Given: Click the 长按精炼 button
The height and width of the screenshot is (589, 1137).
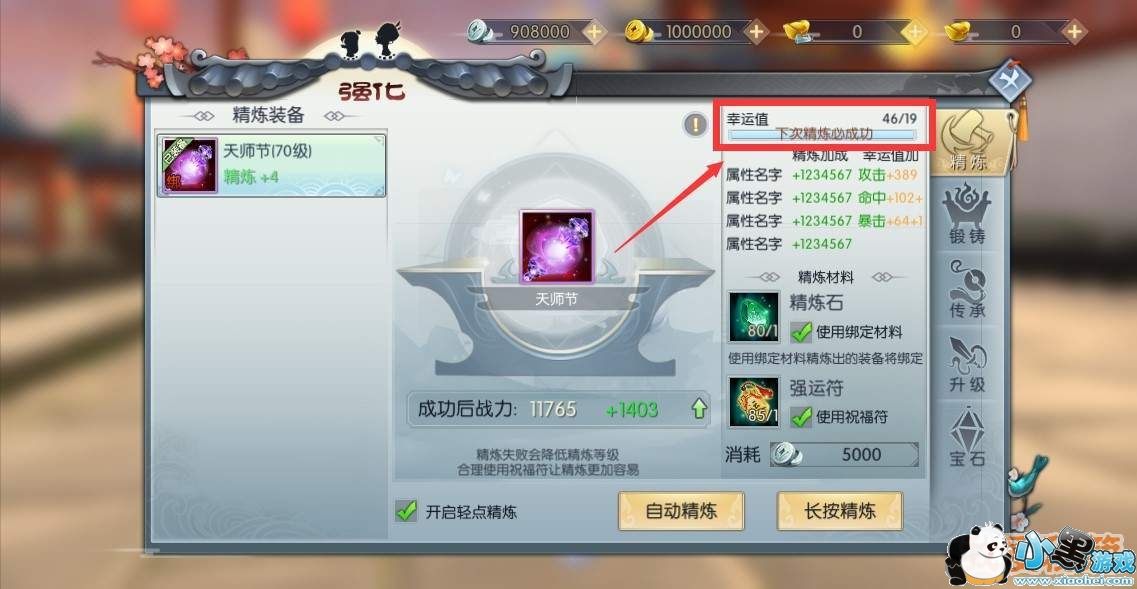Looking at the screenshot, I should click(x=840, y=511).
